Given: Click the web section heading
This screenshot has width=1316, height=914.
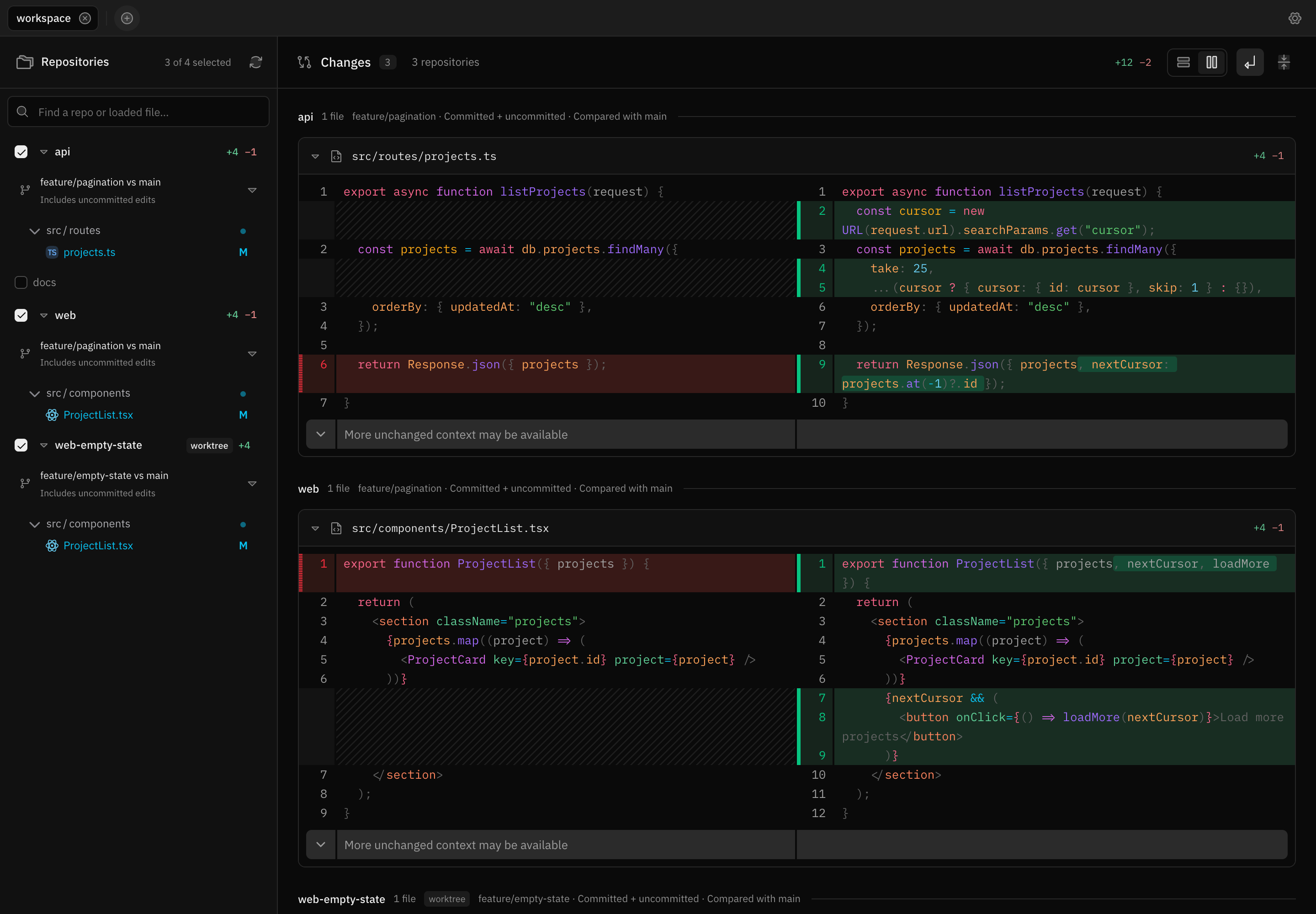Looking at the screenshot, I should tap(308, 489).
